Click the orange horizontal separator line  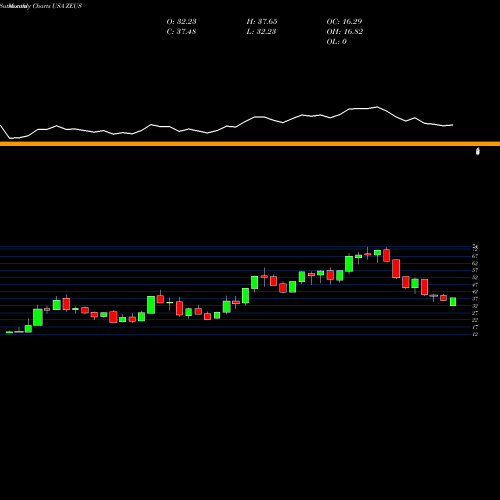coord(250,144)
